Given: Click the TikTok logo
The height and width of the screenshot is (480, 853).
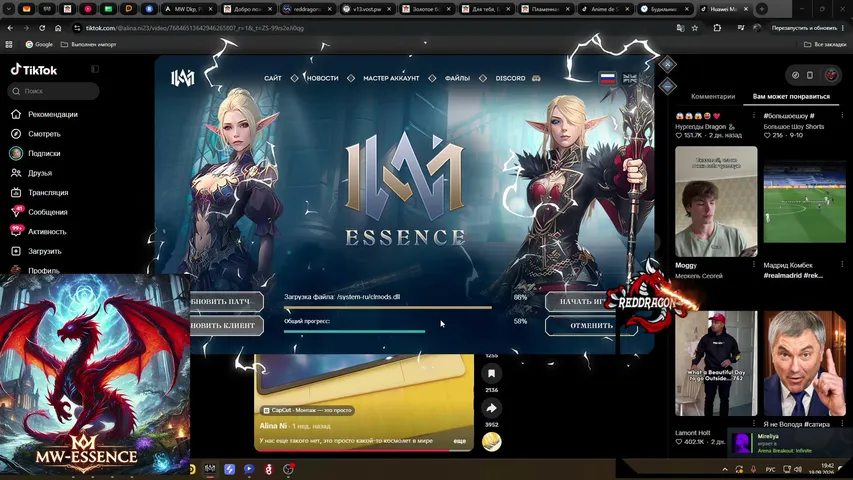Looking at the screenshot, I should [34, 70].
